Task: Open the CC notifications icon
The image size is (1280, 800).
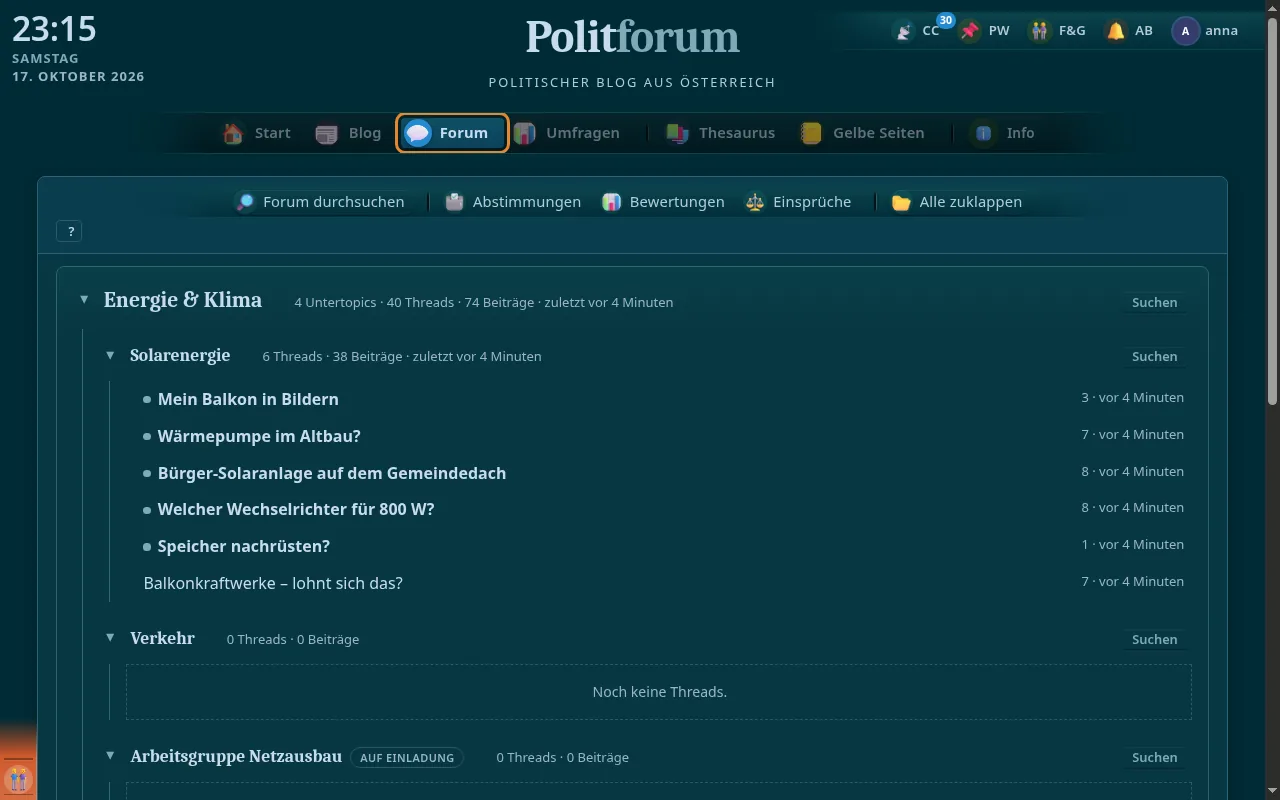Action: pos(904,31)
